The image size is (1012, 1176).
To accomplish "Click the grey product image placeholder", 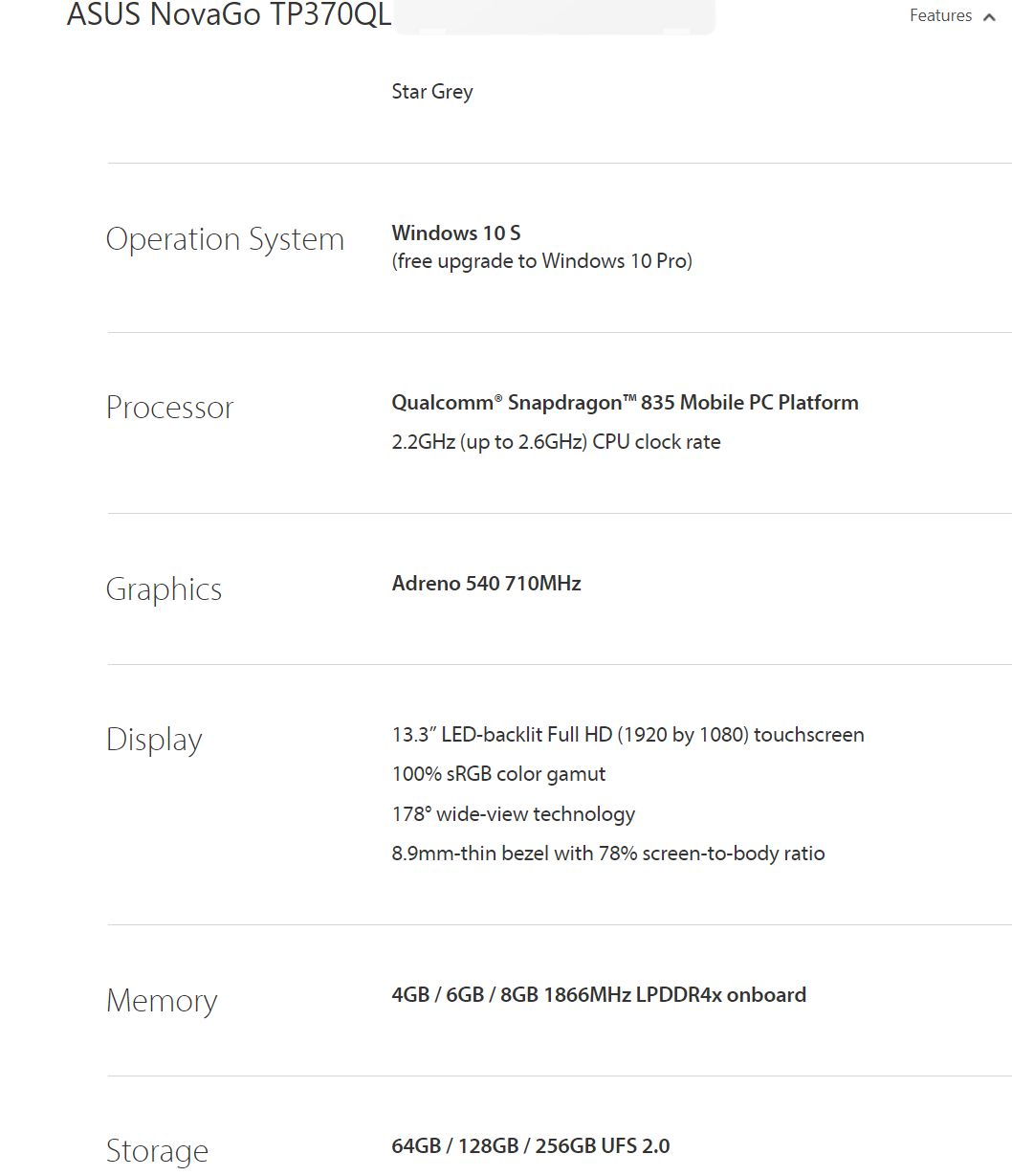I will coord(554,17).
